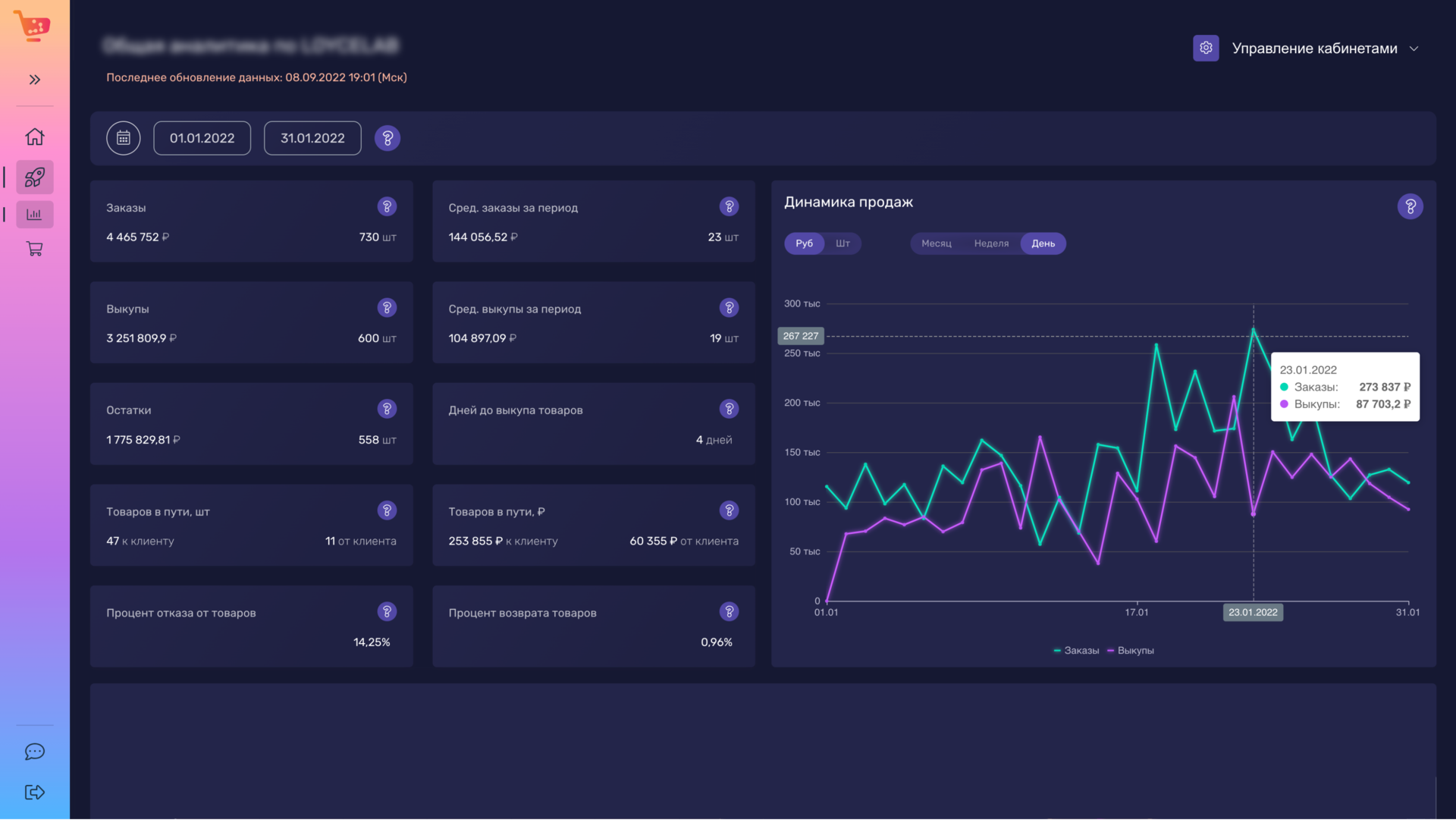
Task: Click the 14,25% refusal percentage
Action: (372, 642)
